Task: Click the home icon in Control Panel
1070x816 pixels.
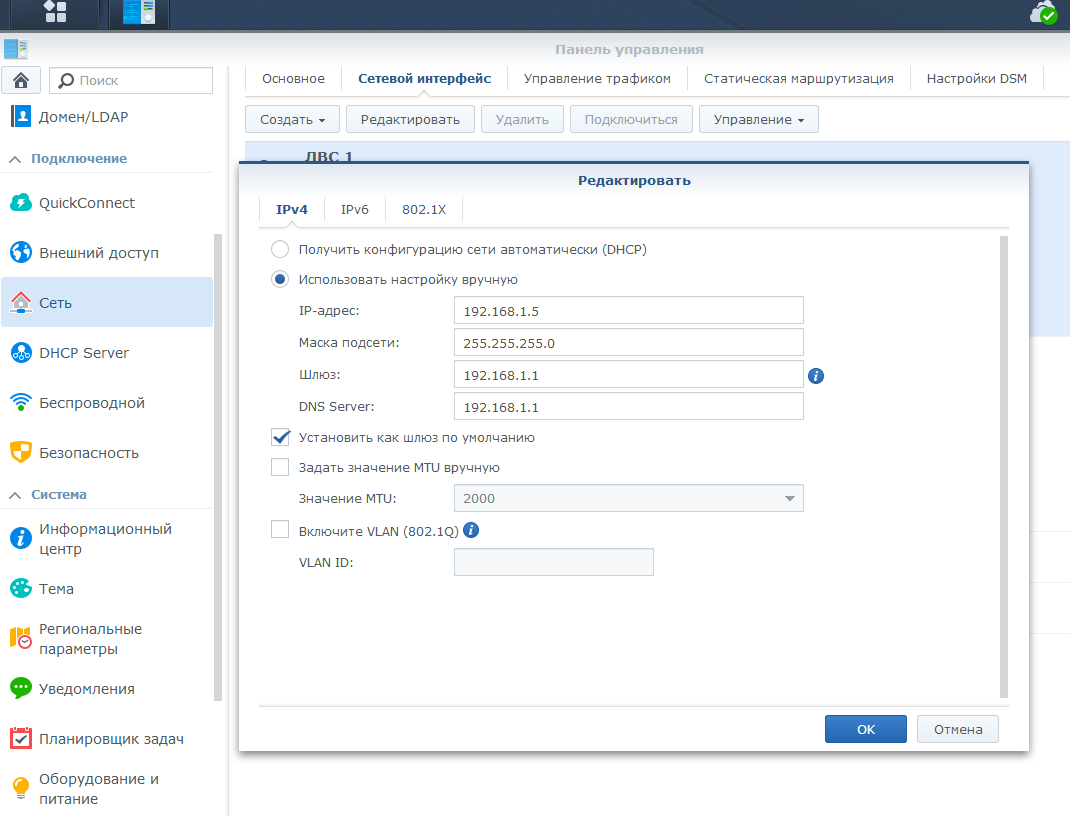Action: (x=21, y=81)
